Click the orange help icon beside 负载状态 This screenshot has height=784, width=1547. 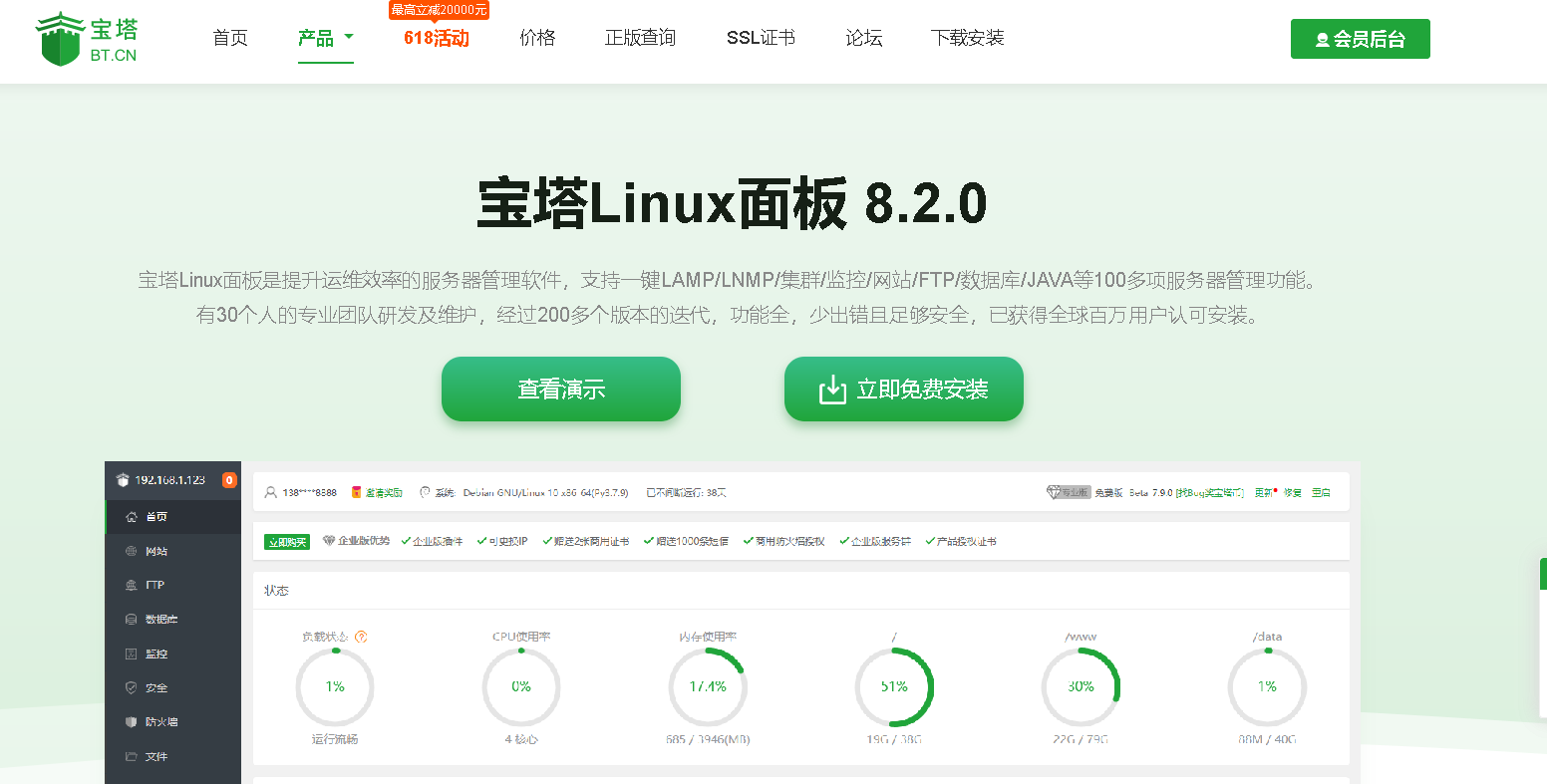pos(361,637)
